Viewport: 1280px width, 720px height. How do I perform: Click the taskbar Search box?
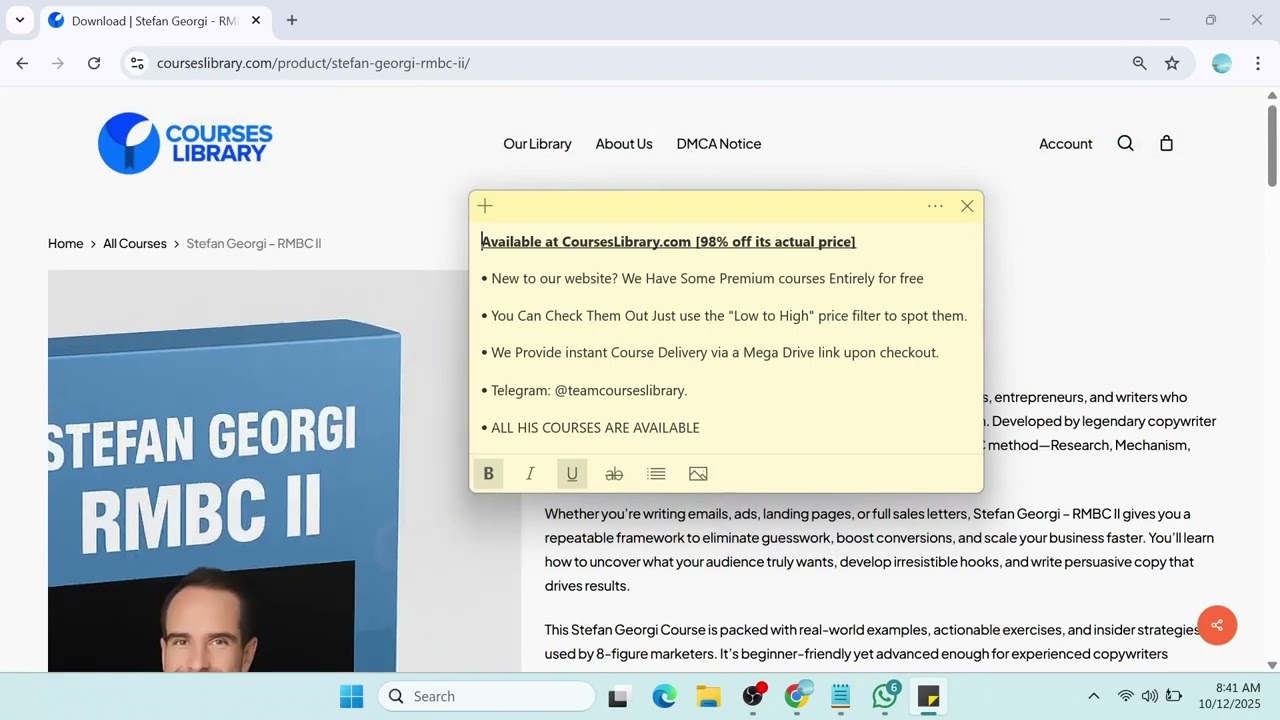coord(487,696)
